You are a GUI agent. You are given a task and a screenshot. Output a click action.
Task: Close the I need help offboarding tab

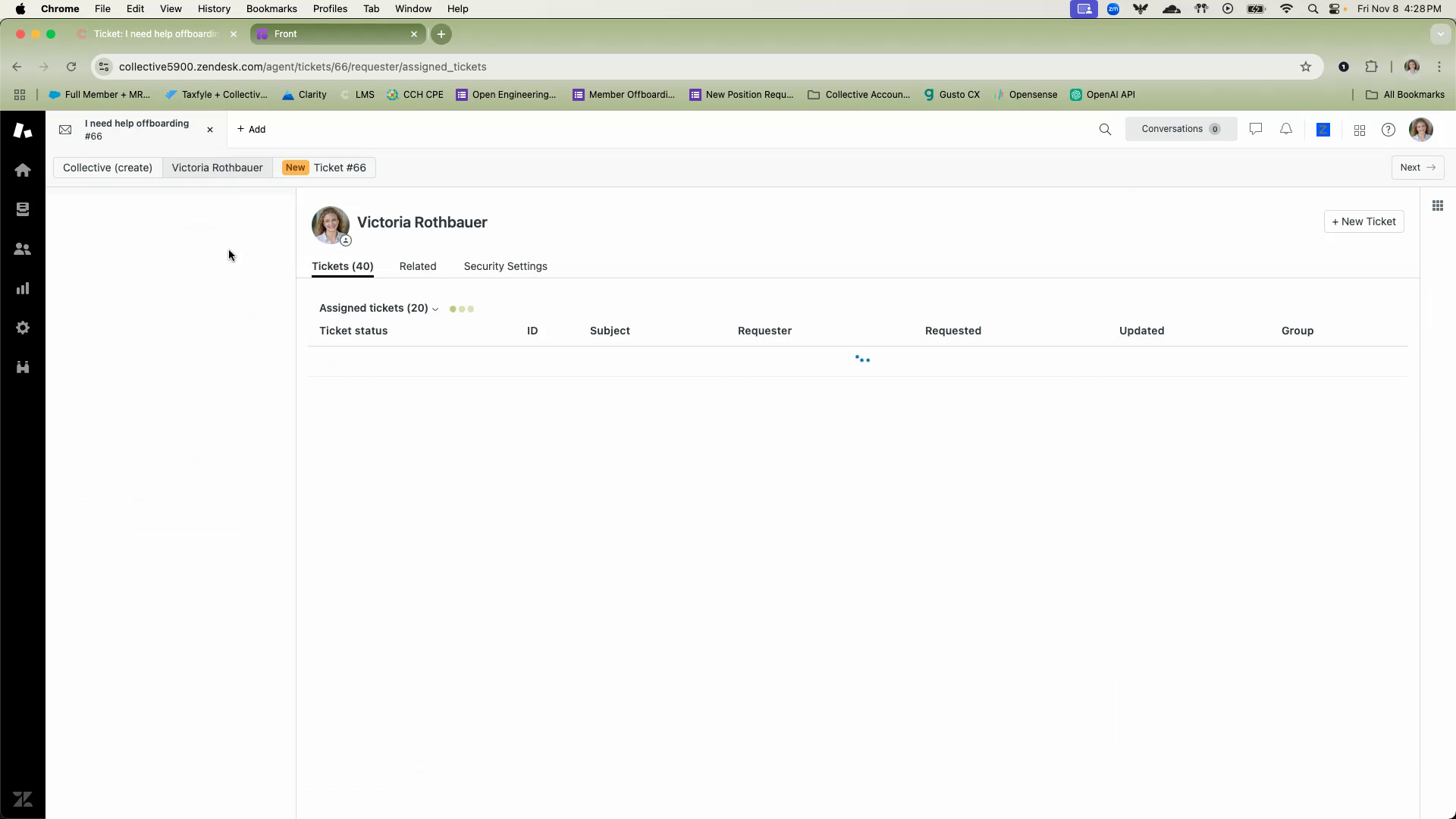coord(210,130)
